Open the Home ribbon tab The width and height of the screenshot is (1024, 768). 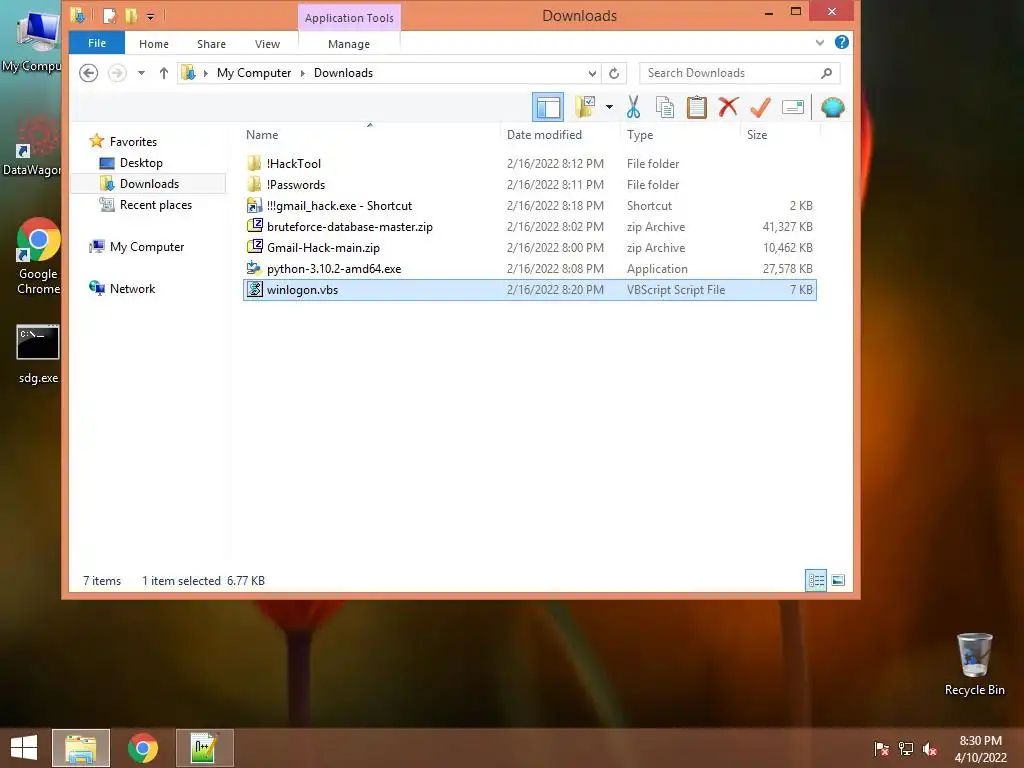click(153, 44)
